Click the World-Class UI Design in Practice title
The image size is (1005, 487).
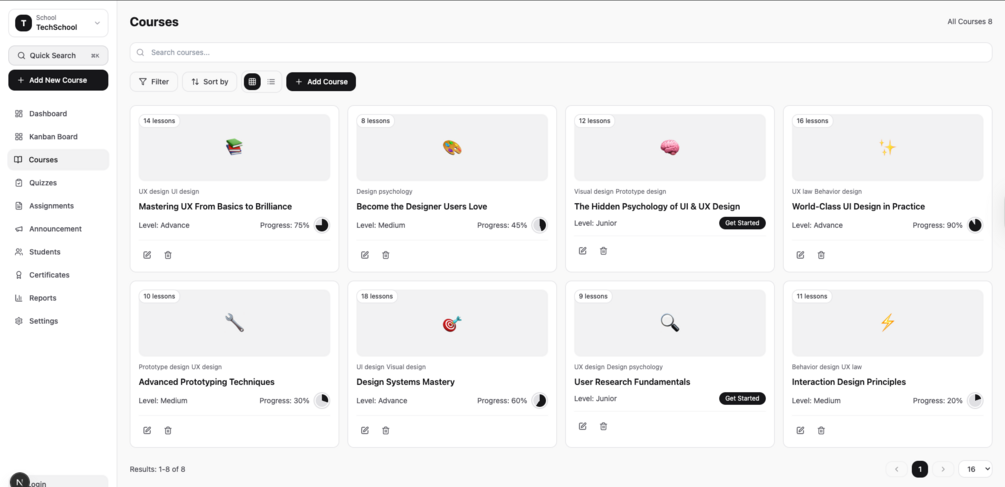tap(858, 206)
